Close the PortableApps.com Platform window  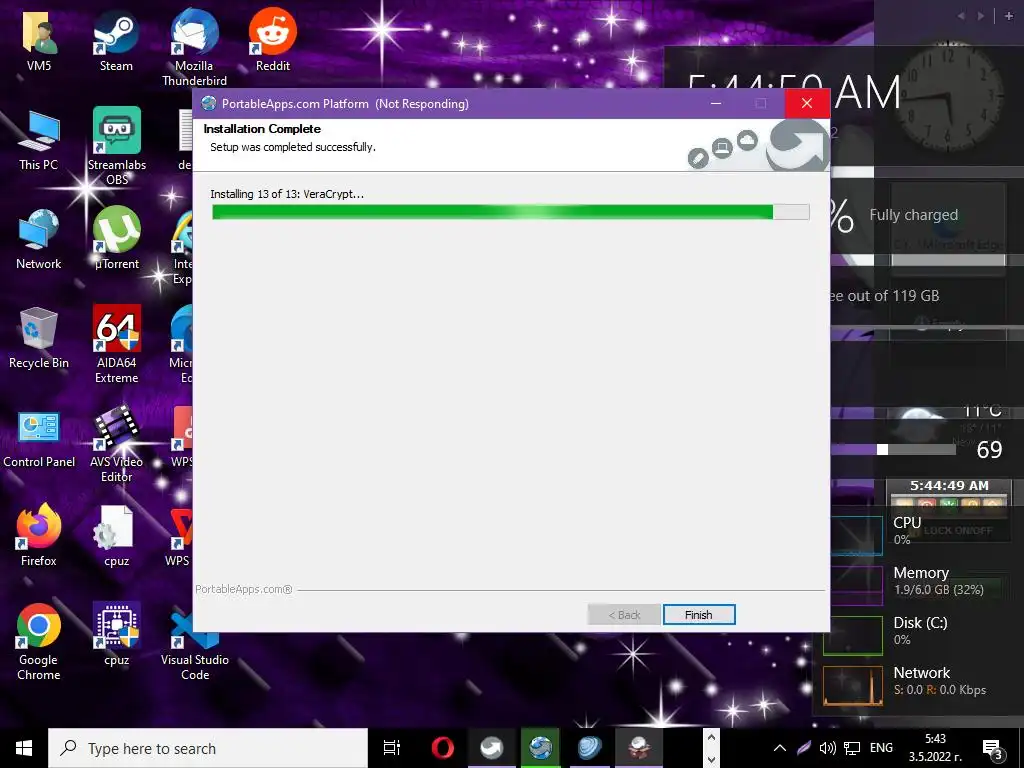click(x=807, y=103)
